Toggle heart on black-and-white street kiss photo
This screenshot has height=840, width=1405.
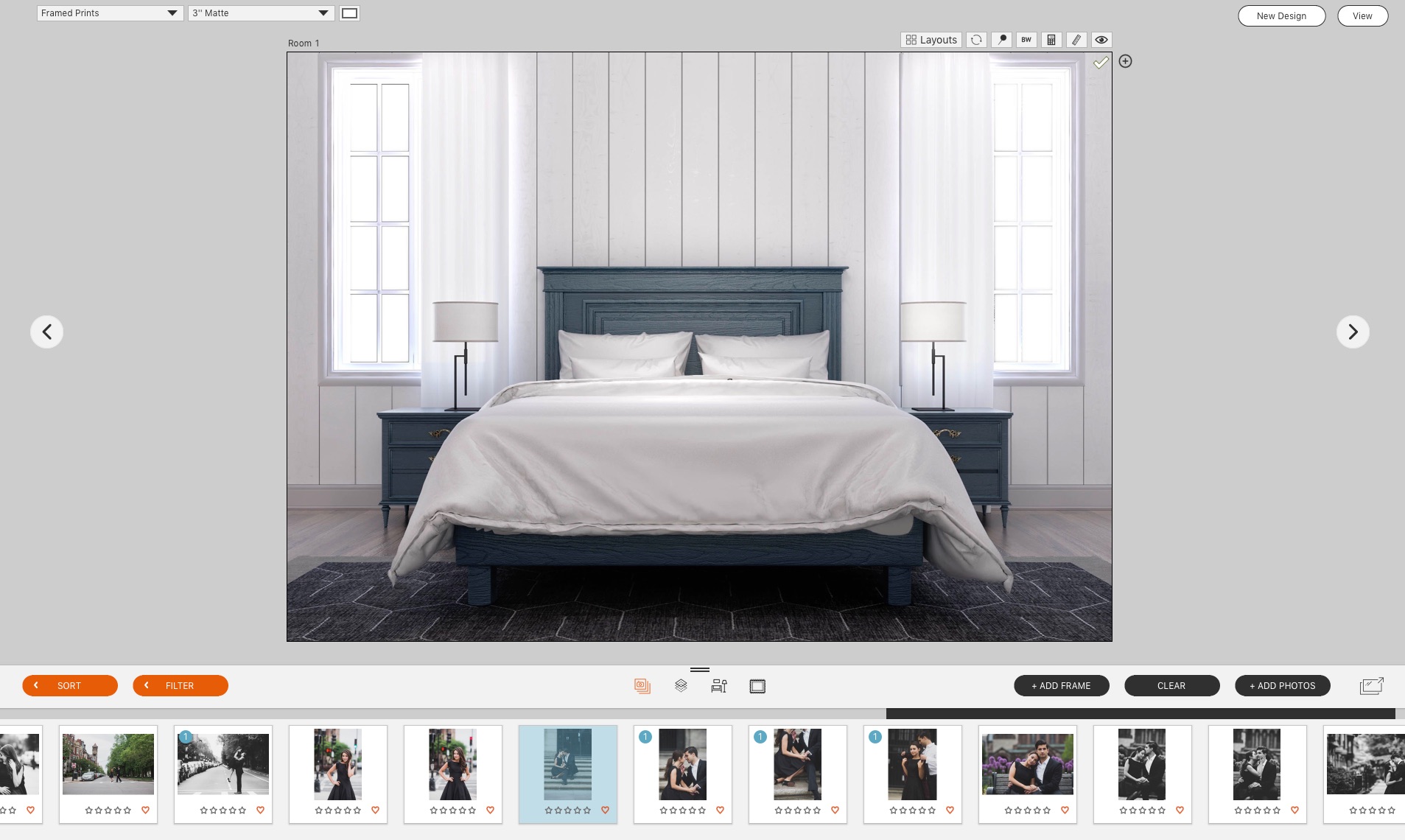point(260,810)
